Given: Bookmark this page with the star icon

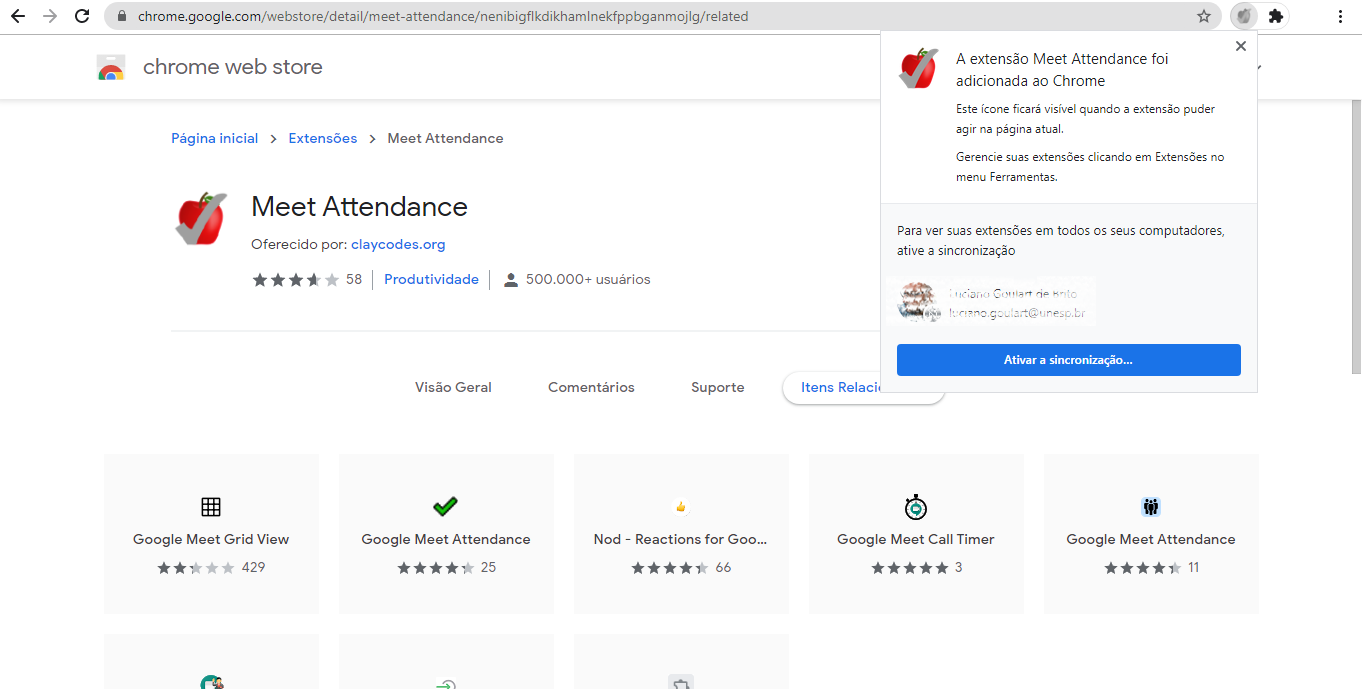Looking at the screenshot, I should click(x=1204, y=16).
